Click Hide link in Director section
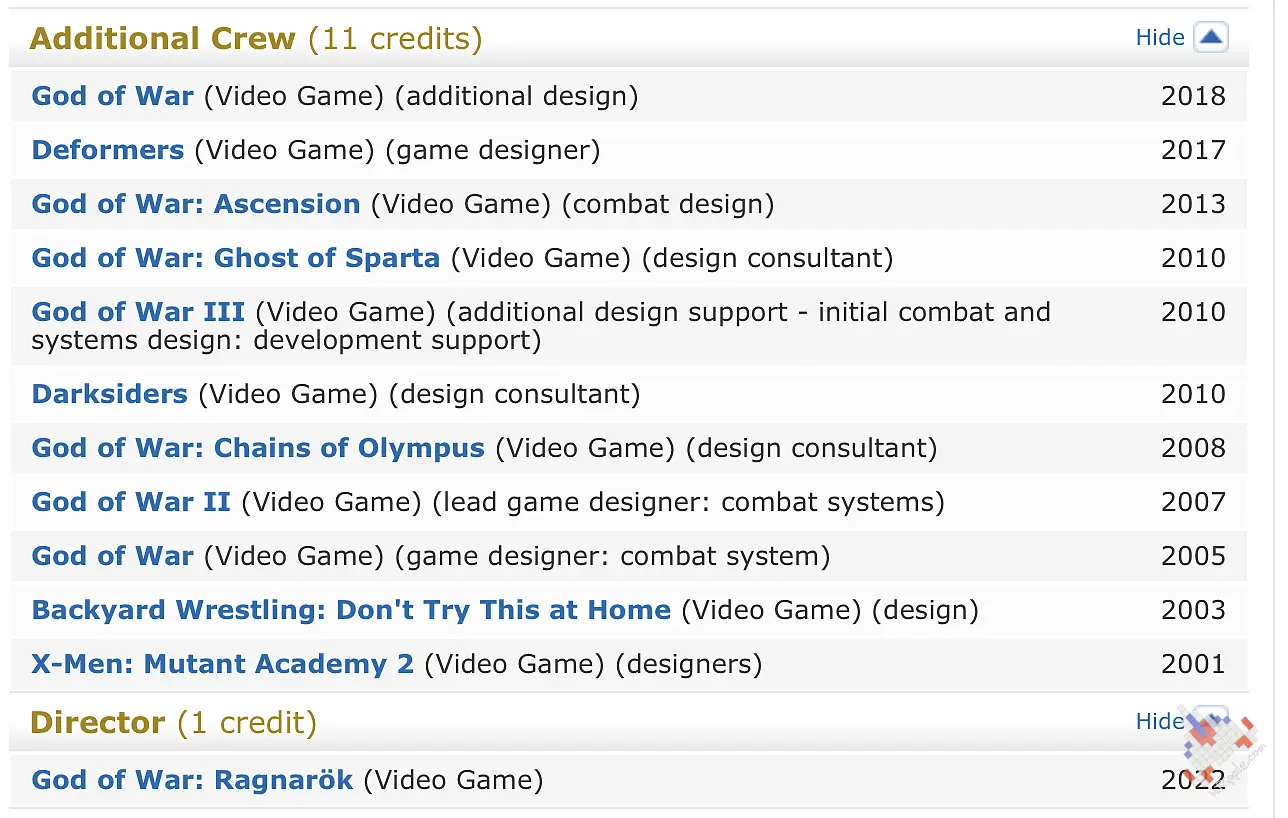 coord(1160,721)
